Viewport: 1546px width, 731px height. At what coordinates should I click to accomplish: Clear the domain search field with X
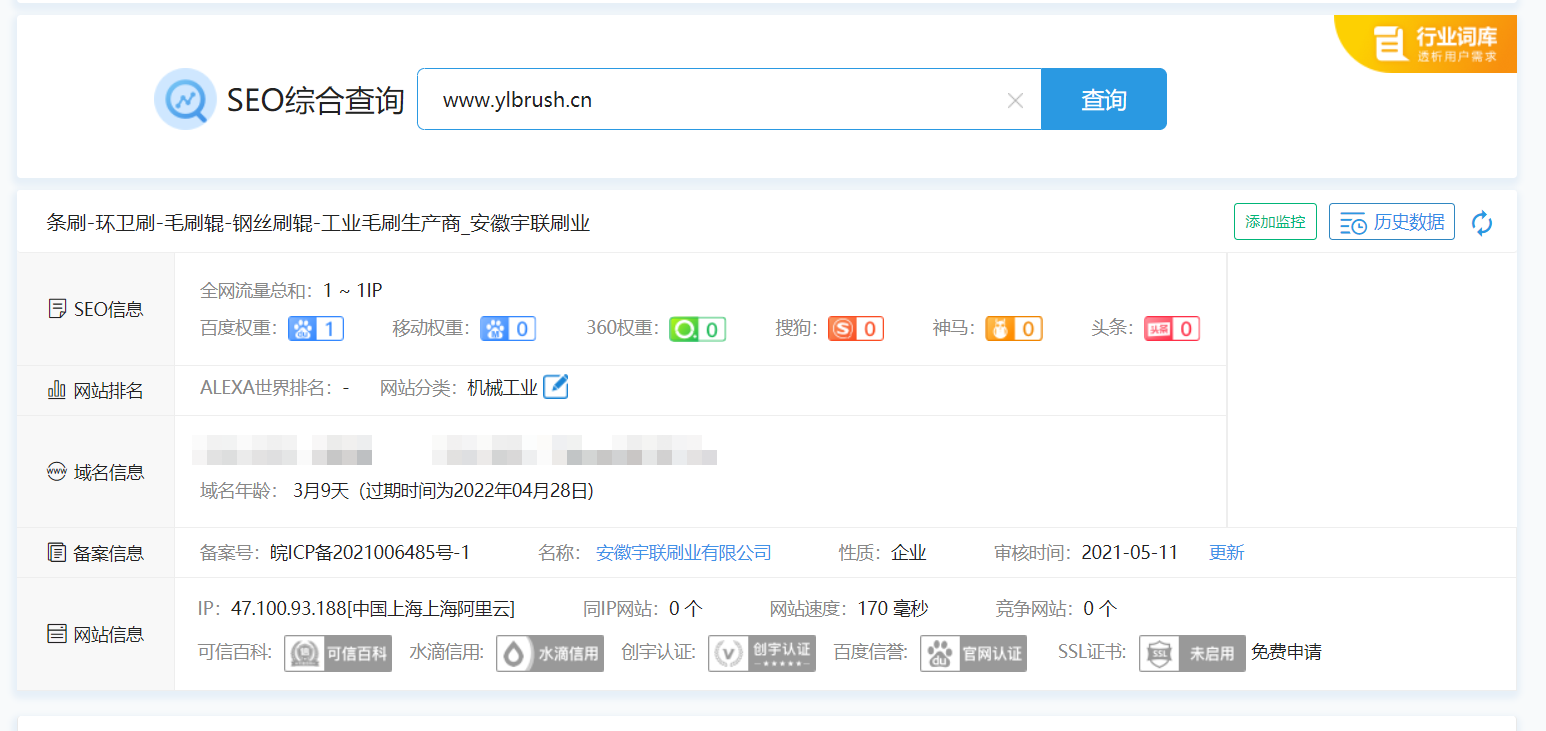pos(1015,100)
